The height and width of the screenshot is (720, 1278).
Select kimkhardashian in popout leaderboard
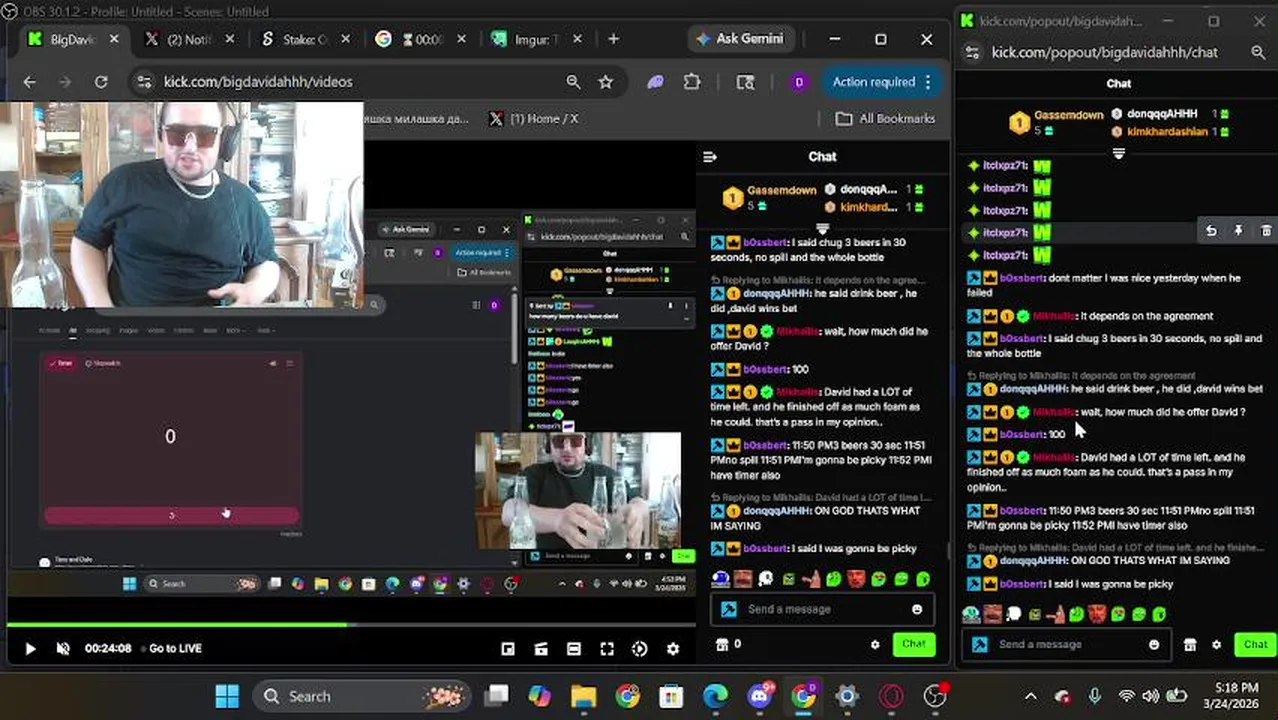[x=1167, y=131]
